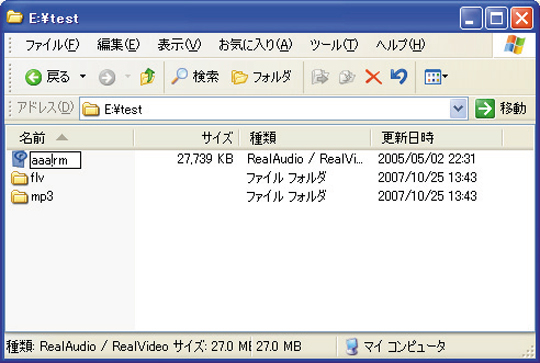The image size is (540, 363).
Task: Click the 2007/10/25 13:43 date in the mp3 row
Action: [427, 196]
